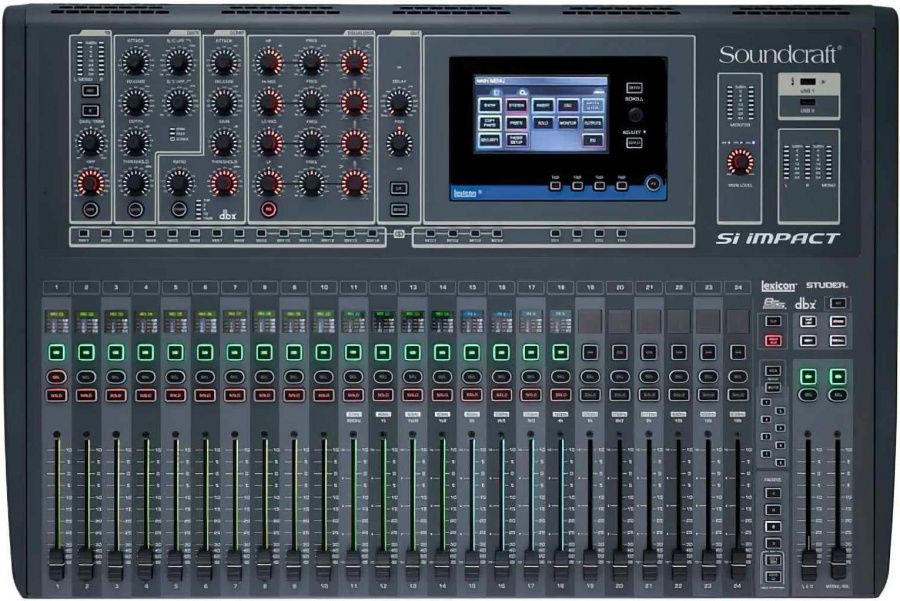Open FADER SETUP on the touchscreen
Image resolution: width=900 pixels, height=601 pixels.
[516, 140]
